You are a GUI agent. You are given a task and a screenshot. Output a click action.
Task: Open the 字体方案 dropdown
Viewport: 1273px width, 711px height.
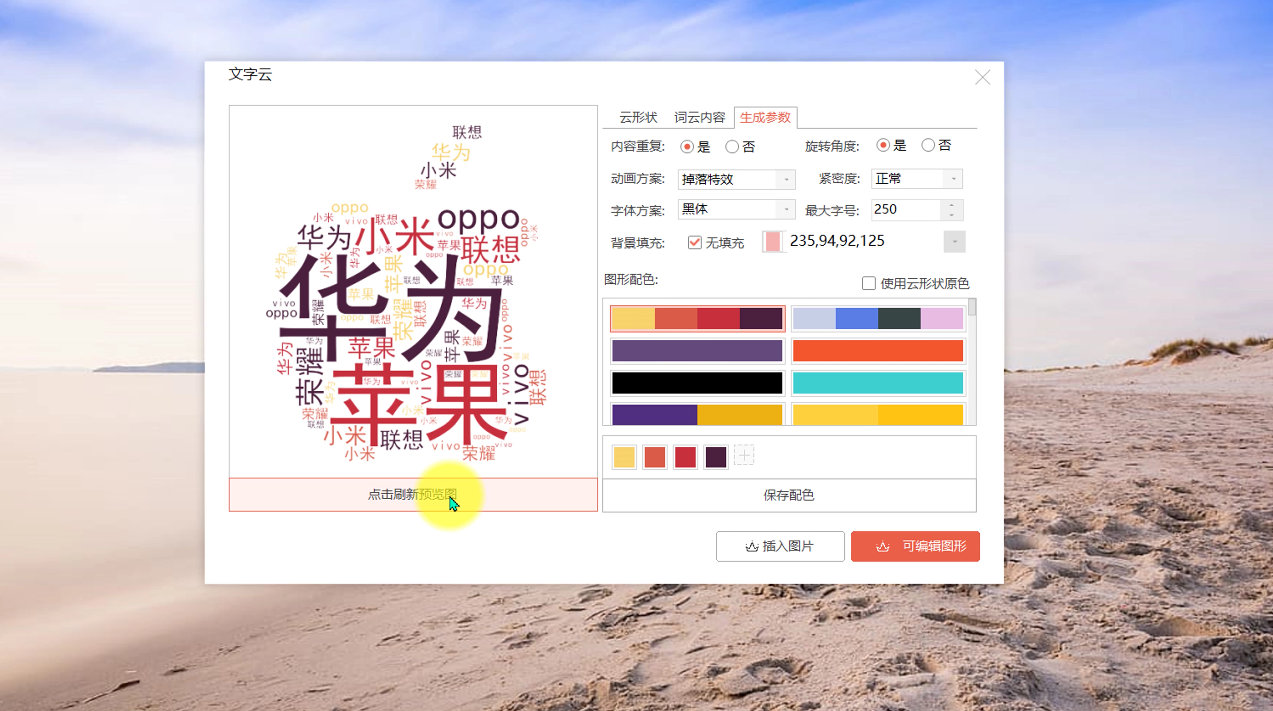click(x=737, y=209)
